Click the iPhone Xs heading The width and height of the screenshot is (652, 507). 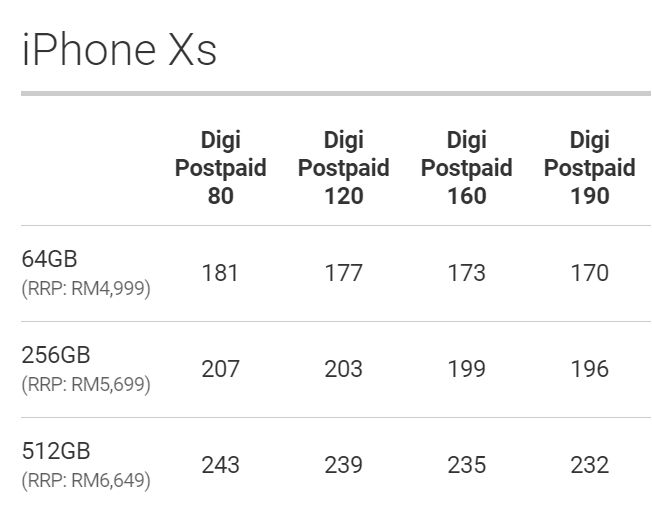tap(119, 48)
